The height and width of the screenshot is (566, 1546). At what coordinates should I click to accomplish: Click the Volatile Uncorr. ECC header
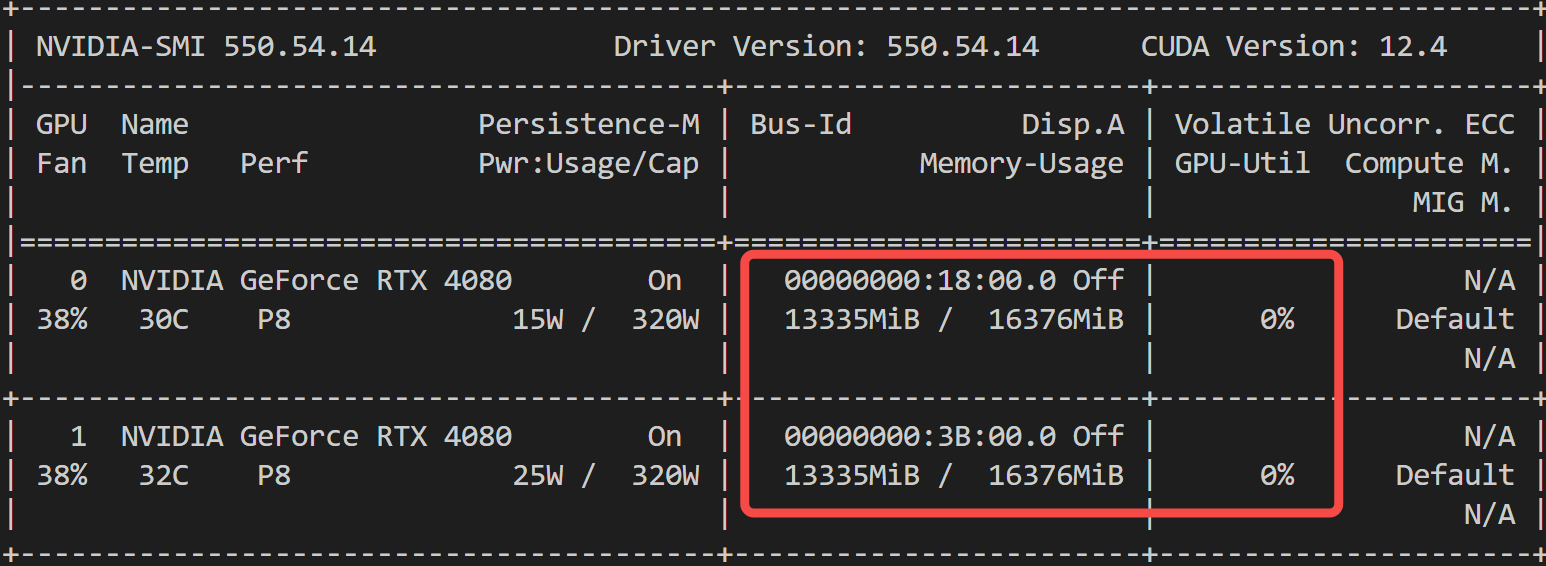pos(1344,124)
